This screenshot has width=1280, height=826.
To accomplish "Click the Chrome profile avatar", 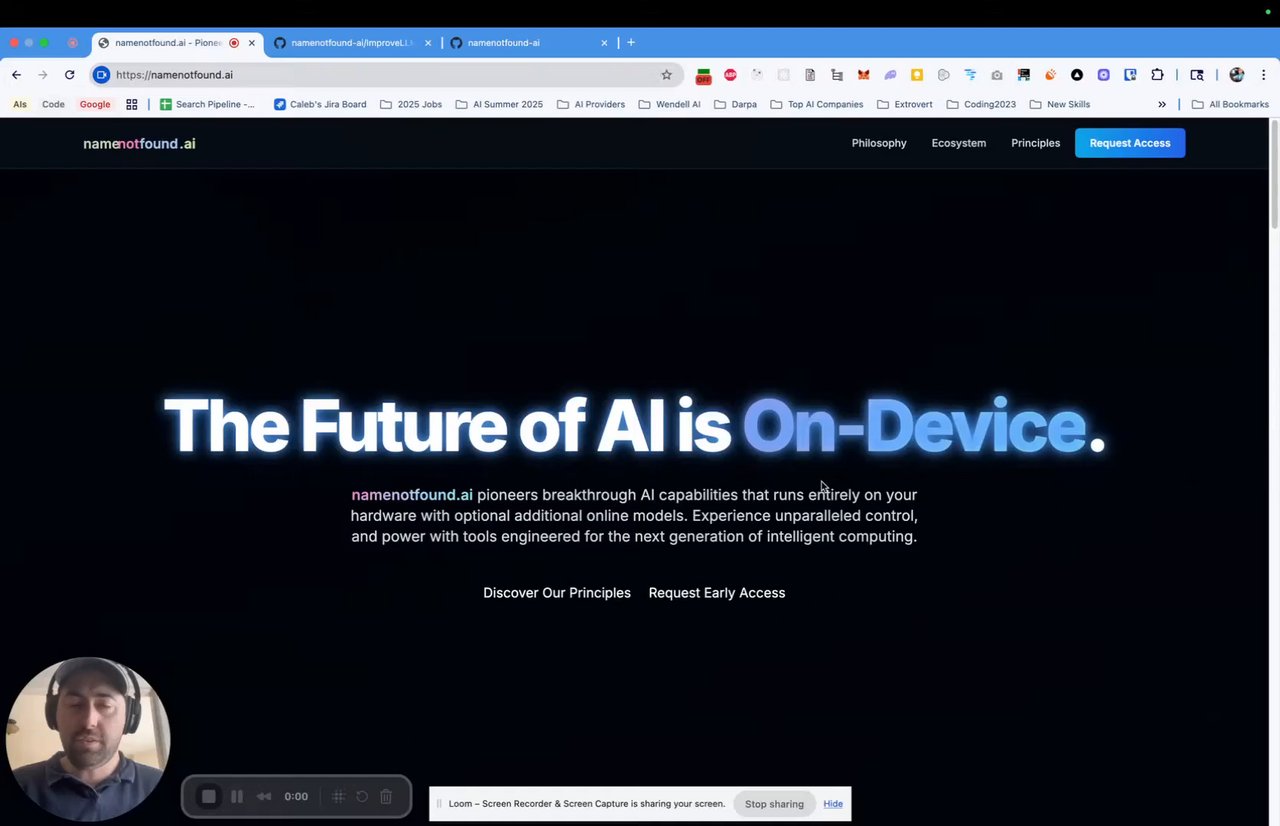I will (1237, 75).
